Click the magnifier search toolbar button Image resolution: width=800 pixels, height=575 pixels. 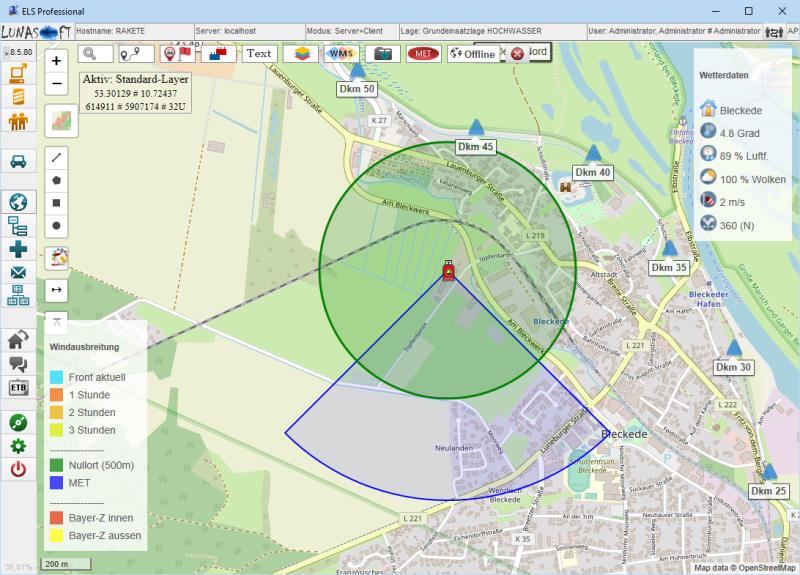point(95,53)
